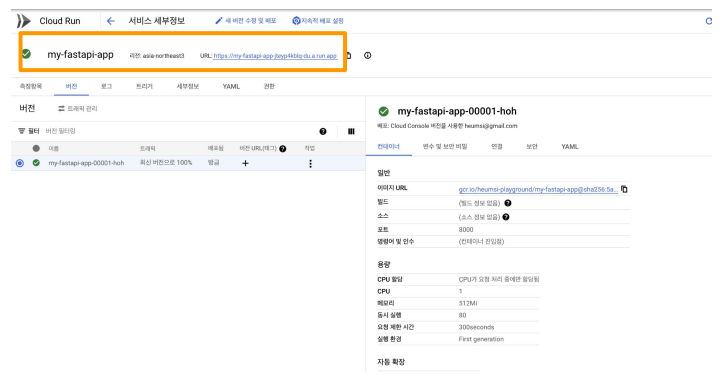The image size is (721, 376).
Task: Click the concurrency value 80
Action: pyautogui.click(x=462, y=315)
